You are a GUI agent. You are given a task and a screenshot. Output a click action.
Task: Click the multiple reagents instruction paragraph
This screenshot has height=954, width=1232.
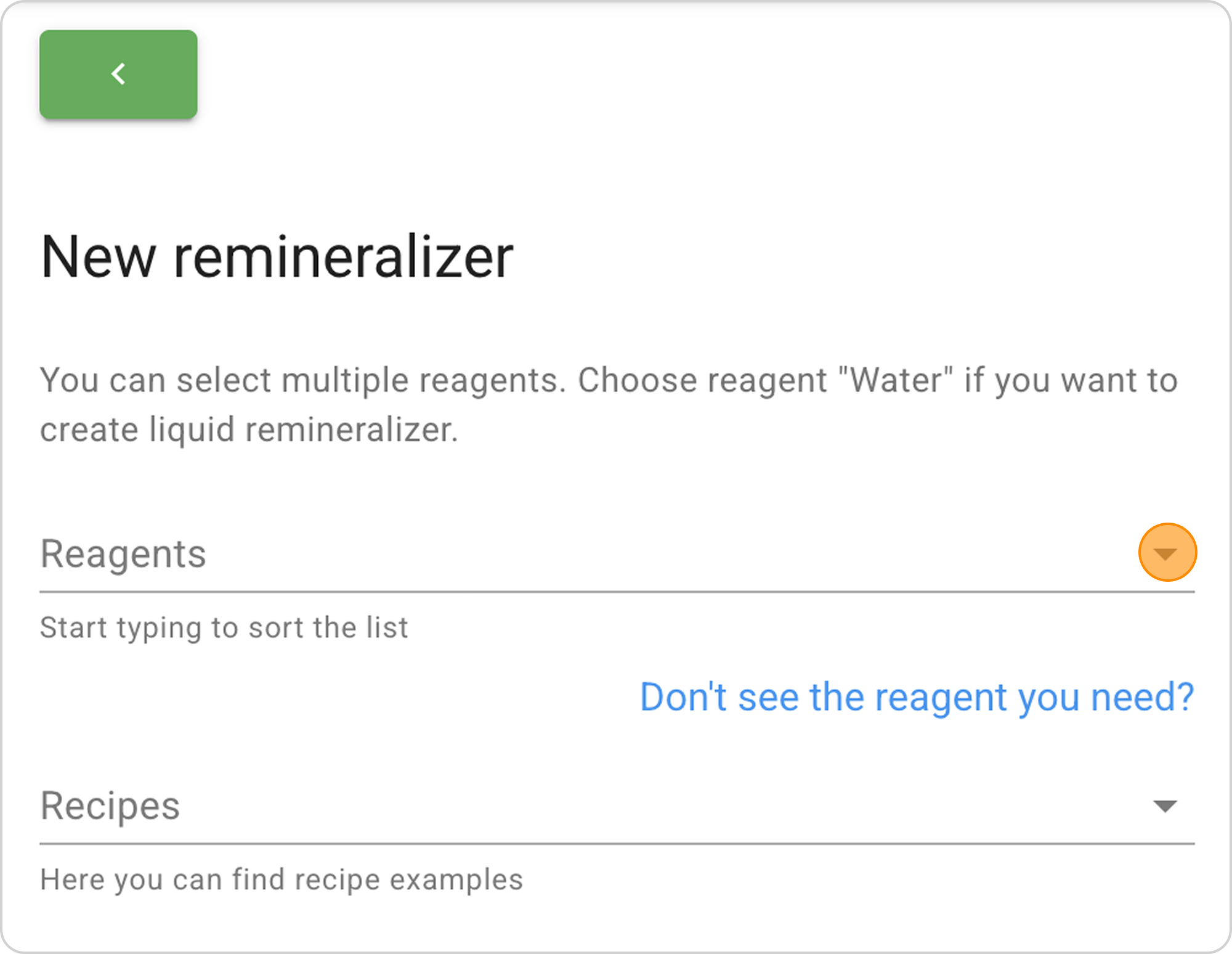609,404
